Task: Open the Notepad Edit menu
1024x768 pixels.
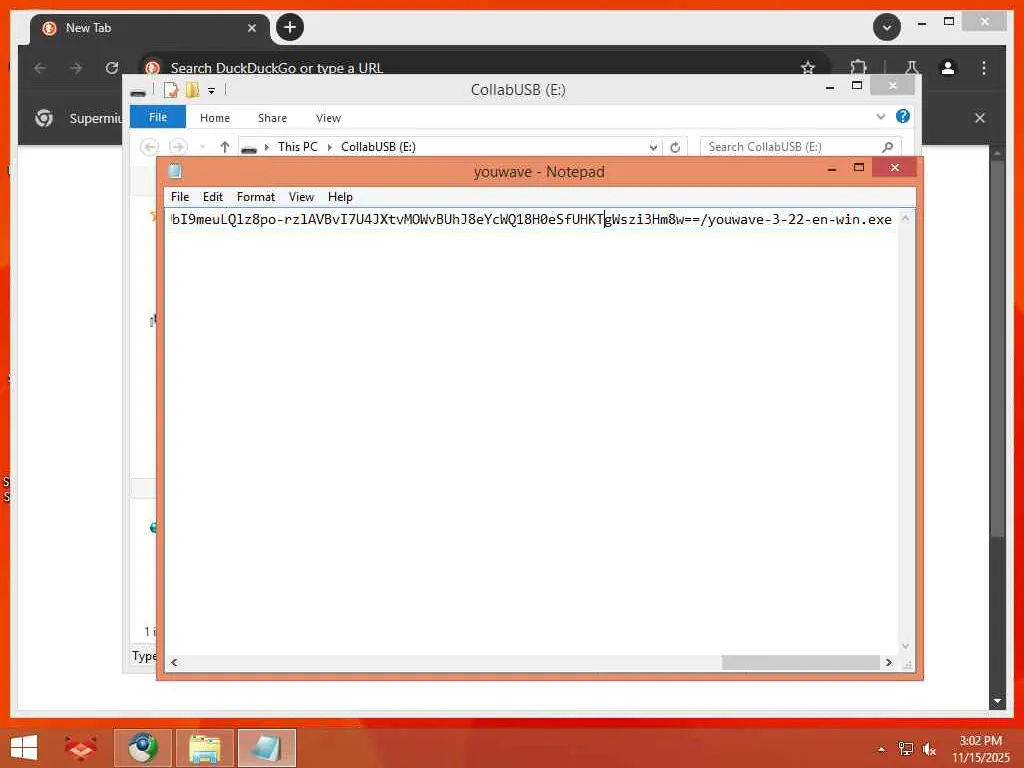Action: point(212,197)
